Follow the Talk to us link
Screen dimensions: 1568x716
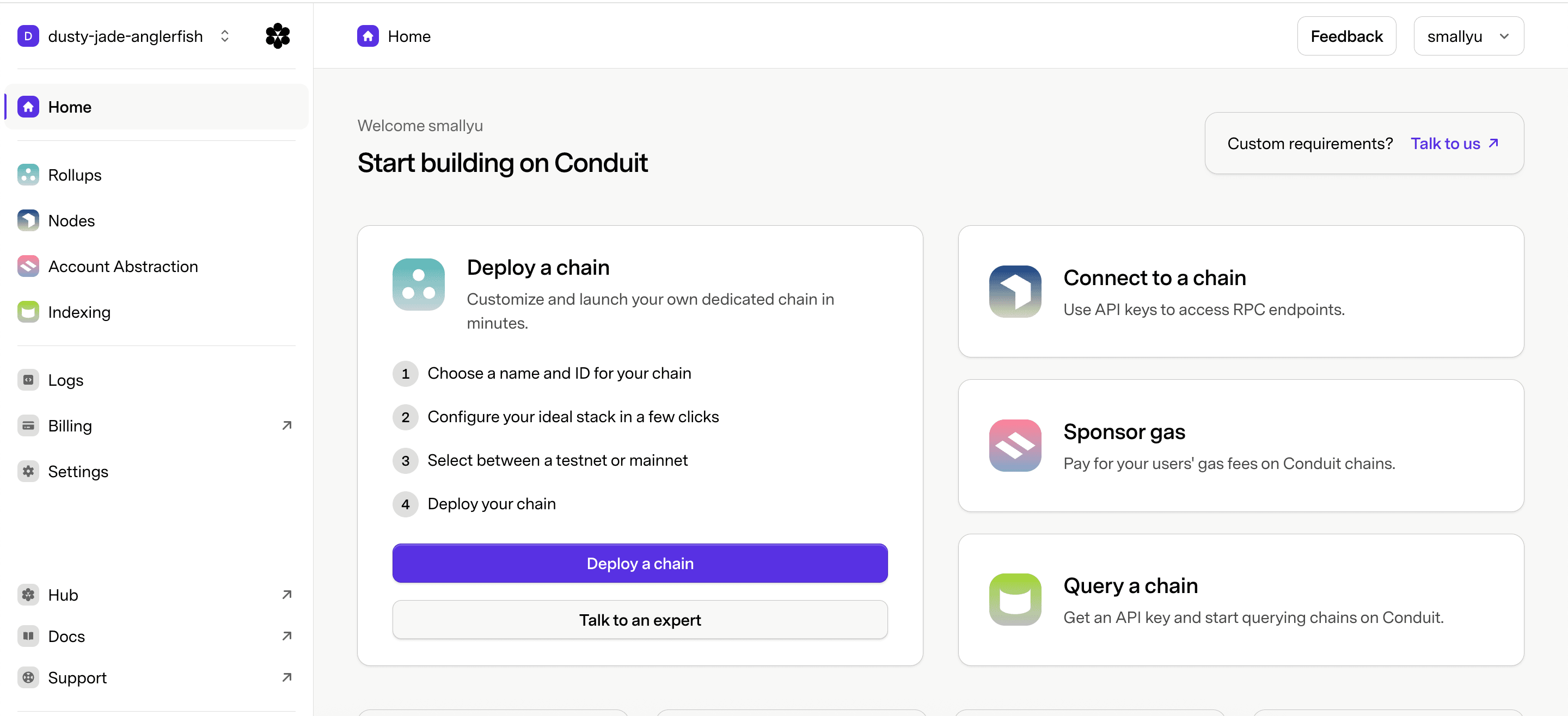1454,143
